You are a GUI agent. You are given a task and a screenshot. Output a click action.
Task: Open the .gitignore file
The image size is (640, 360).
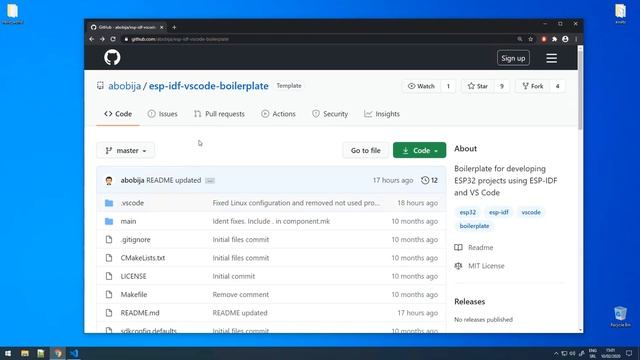tap(136, 240)
